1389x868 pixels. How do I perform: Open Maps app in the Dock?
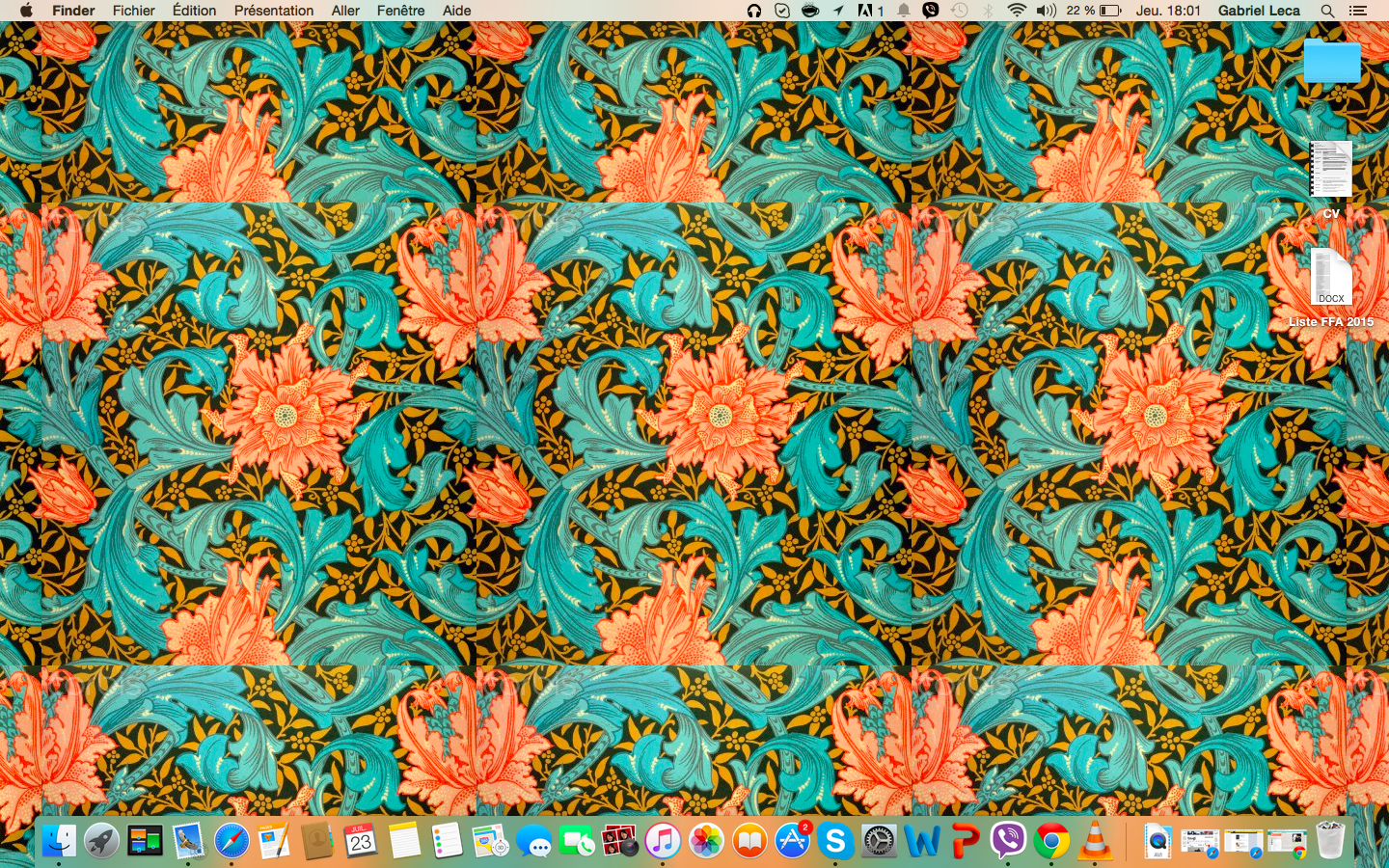click(x=490, y=841)
